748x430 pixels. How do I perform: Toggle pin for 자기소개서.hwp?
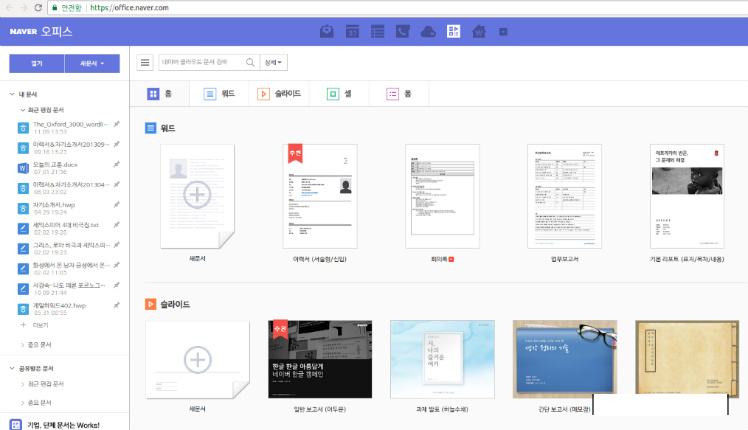116,205
